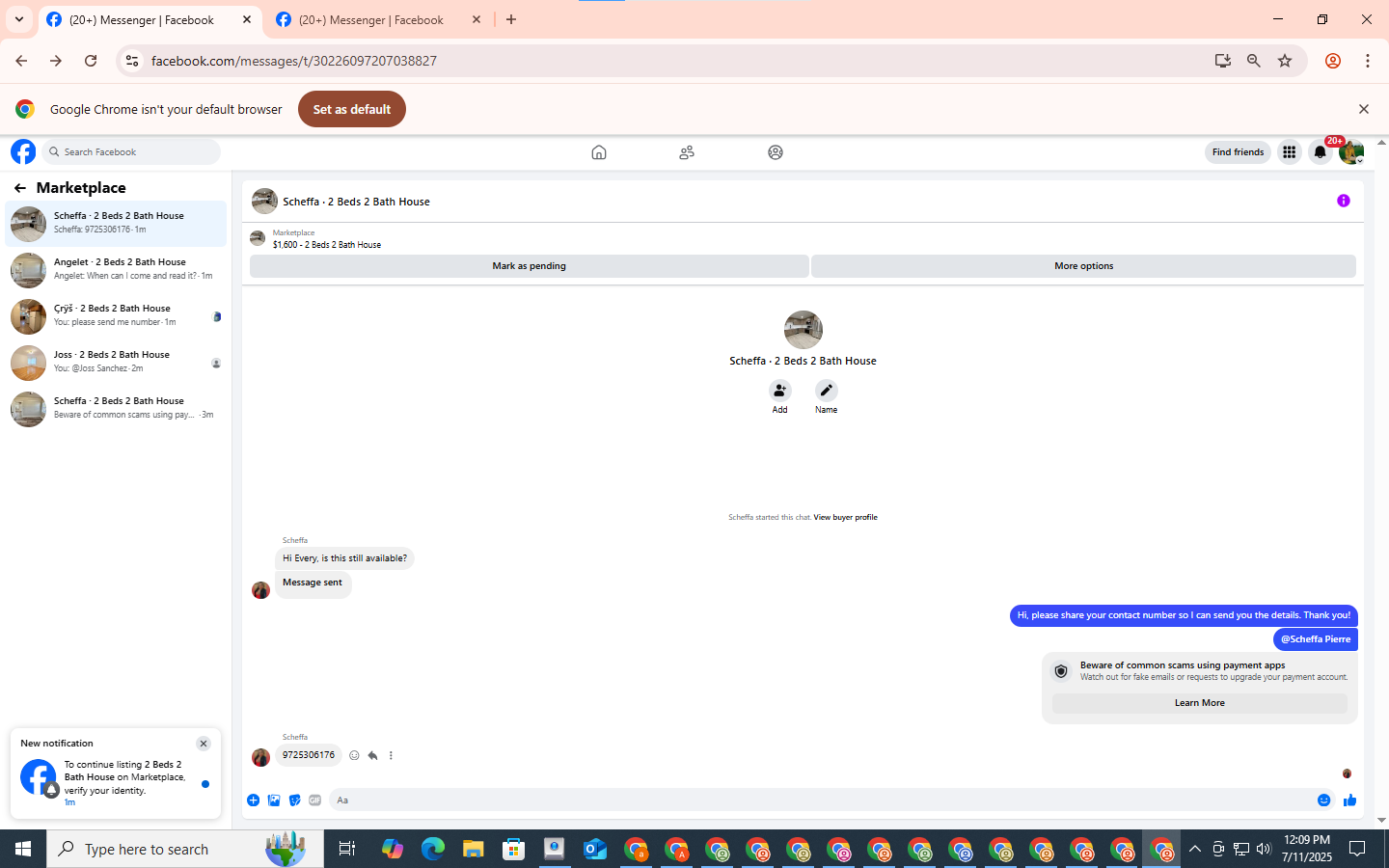Open the Facebook logo home link
The height and width of the screenshot is (868, 1389).
(x=23, y=151)
